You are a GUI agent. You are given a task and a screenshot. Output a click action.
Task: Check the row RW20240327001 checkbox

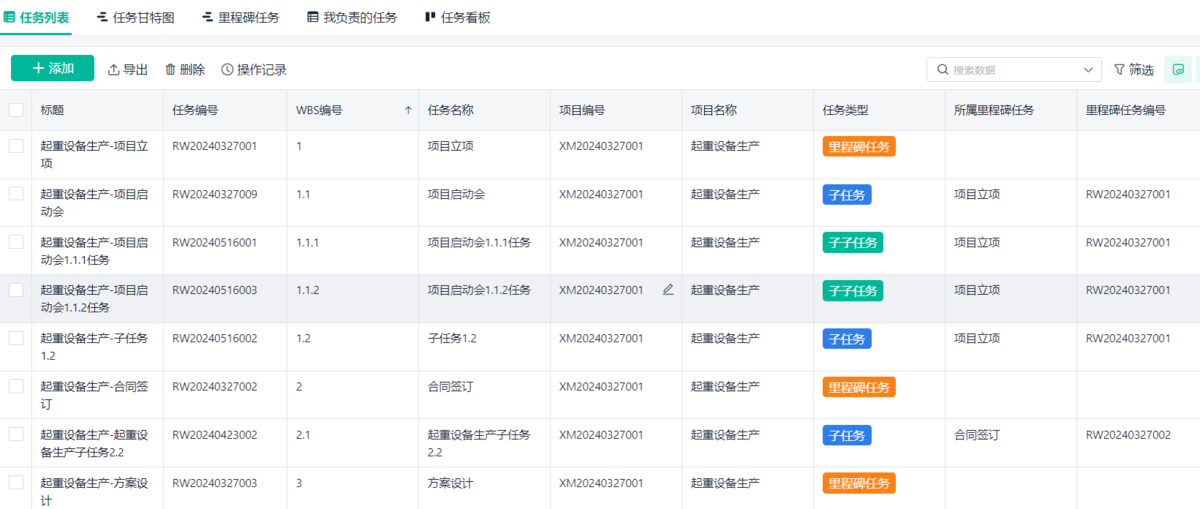pyautogui.click(x=16, y=146)
